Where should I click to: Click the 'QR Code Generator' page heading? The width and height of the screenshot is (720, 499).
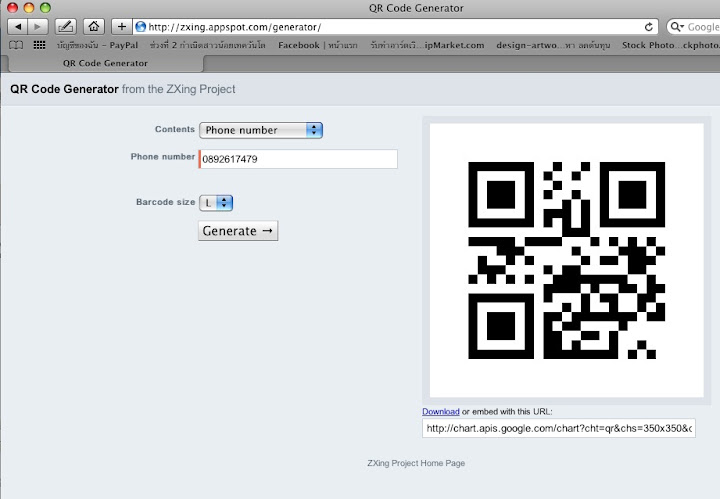[64, 89]
